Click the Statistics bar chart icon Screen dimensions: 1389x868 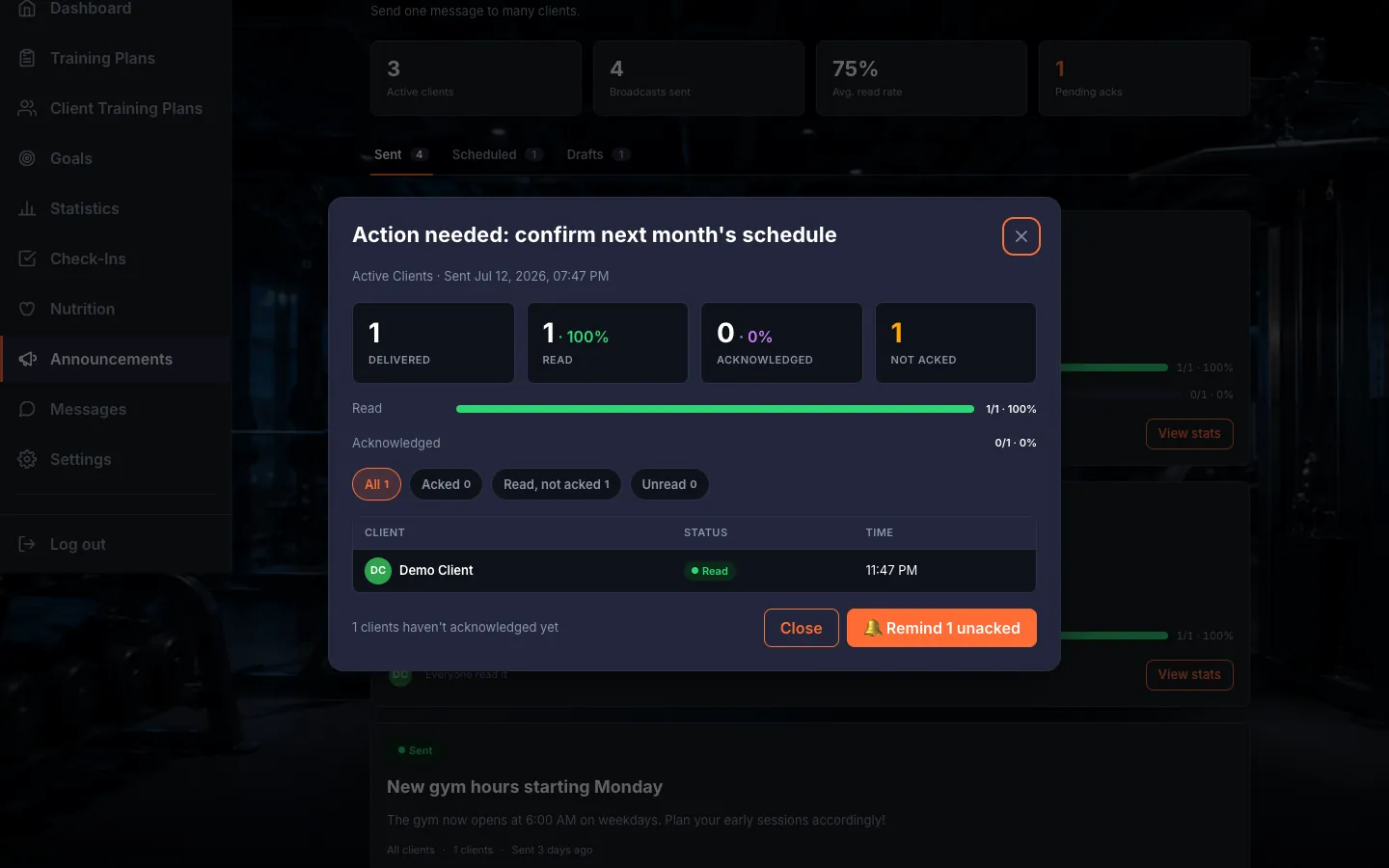pyautogui.click(x=27, y=208)
